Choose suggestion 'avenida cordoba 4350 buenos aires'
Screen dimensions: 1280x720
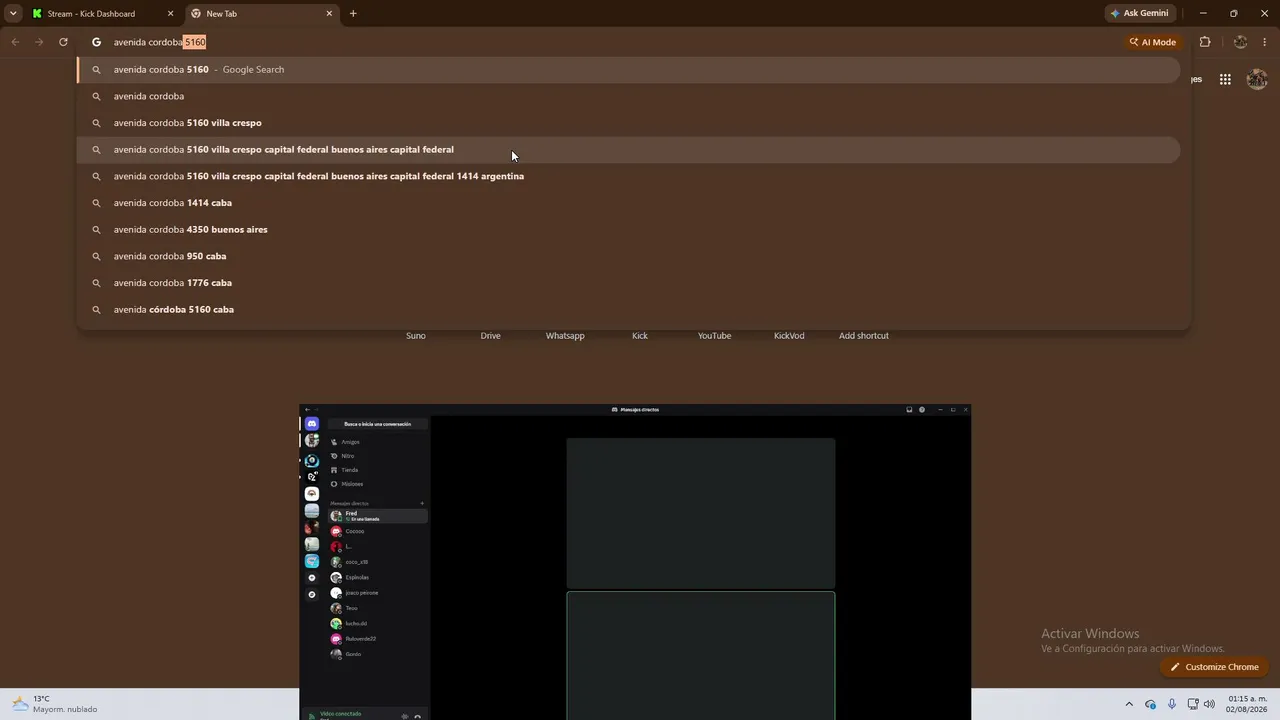point(629,230)
